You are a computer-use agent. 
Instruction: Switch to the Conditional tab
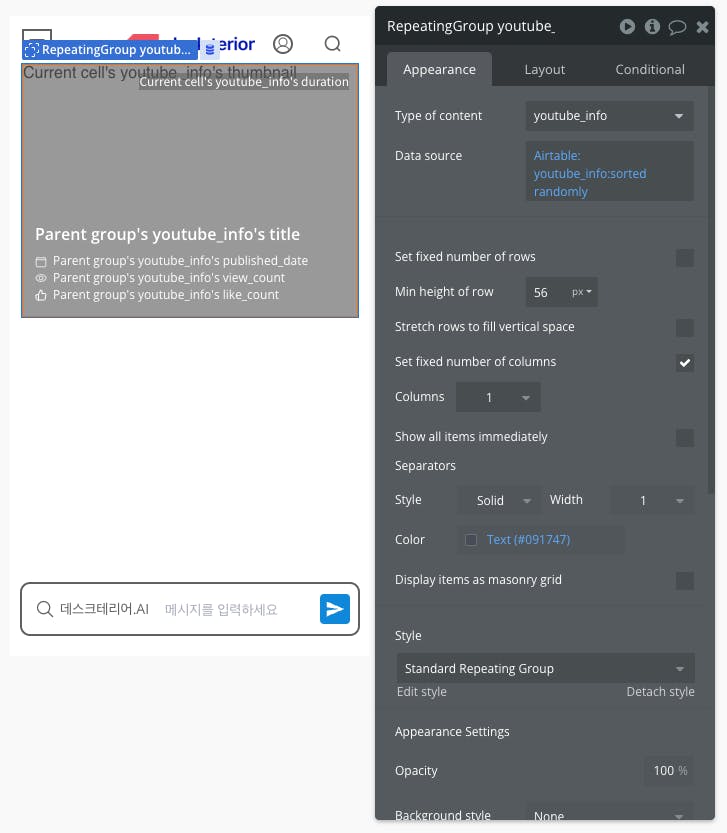pyautogui.click(x=649, y=70)
